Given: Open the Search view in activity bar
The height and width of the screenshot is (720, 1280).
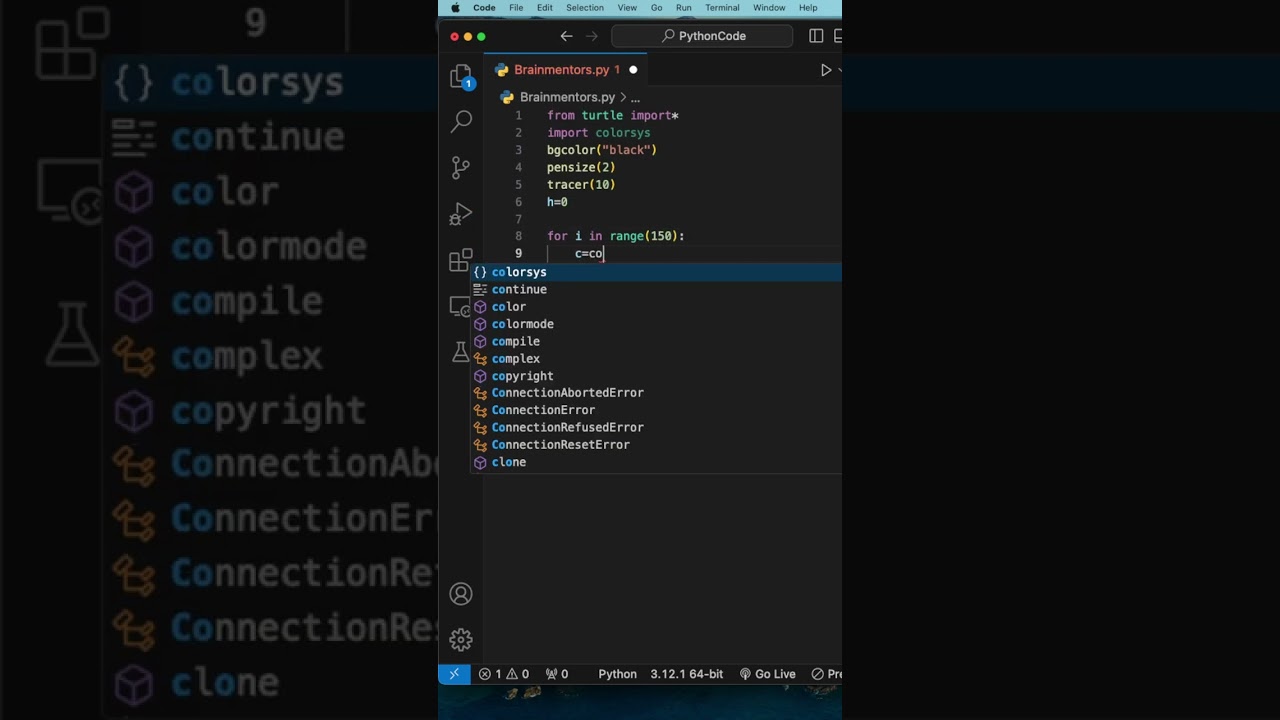Looking at the screenshot, I should point(461,122).
